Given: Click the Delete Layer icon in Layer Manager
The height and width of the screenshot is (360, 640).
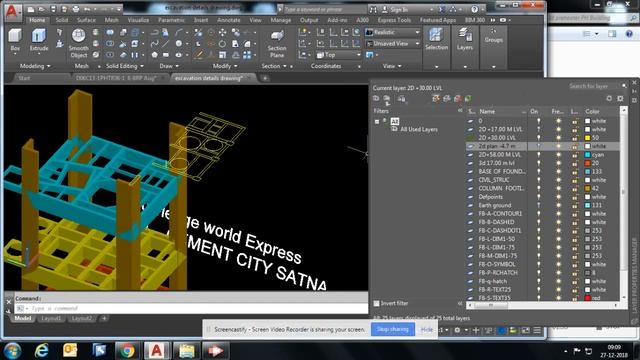Looking at the screenshot, I should point(458,98).
